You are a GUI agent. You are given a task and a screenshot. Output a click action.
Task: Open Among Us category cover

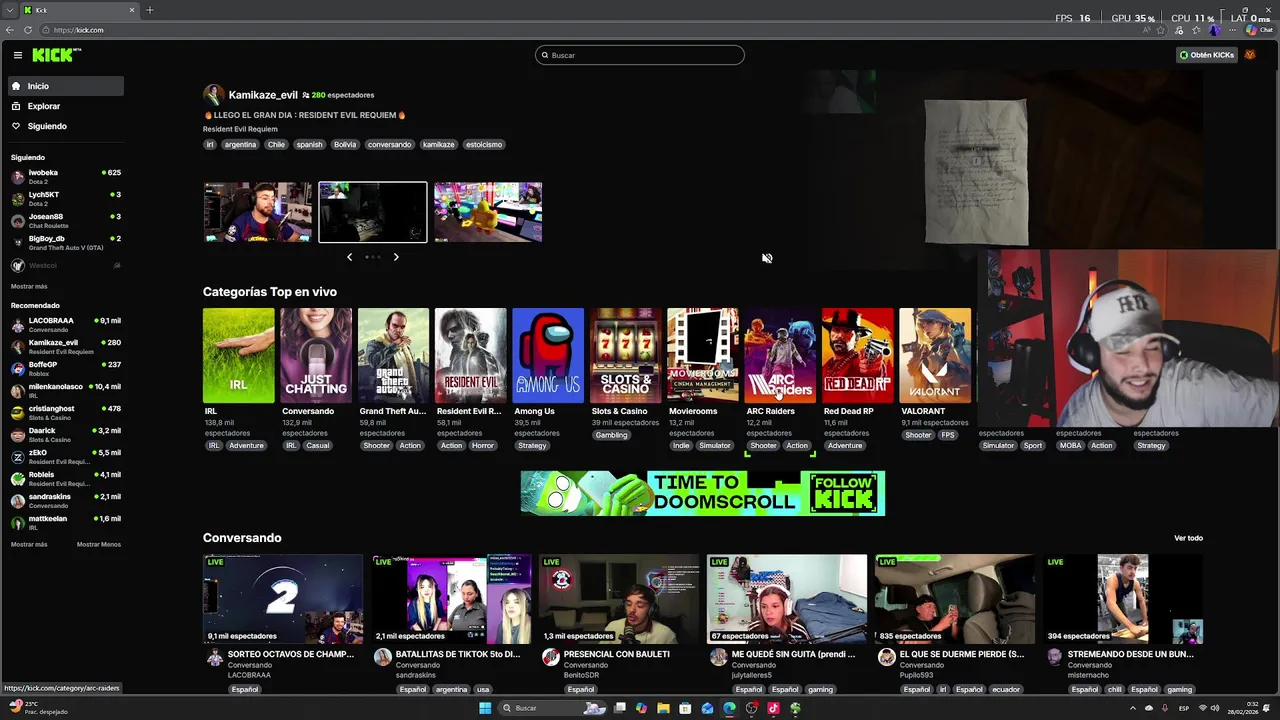548,355
